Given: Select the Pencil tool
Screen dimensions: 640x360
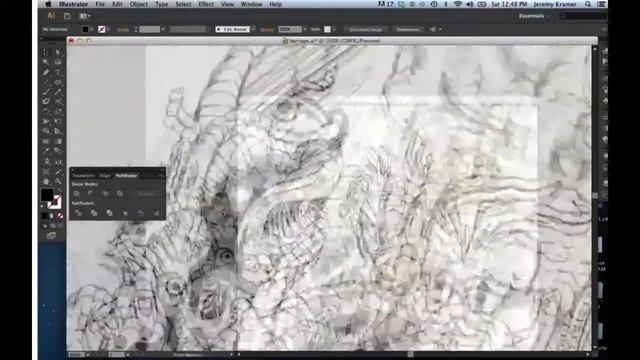Looking at the screenshot, I should point(58,92).
